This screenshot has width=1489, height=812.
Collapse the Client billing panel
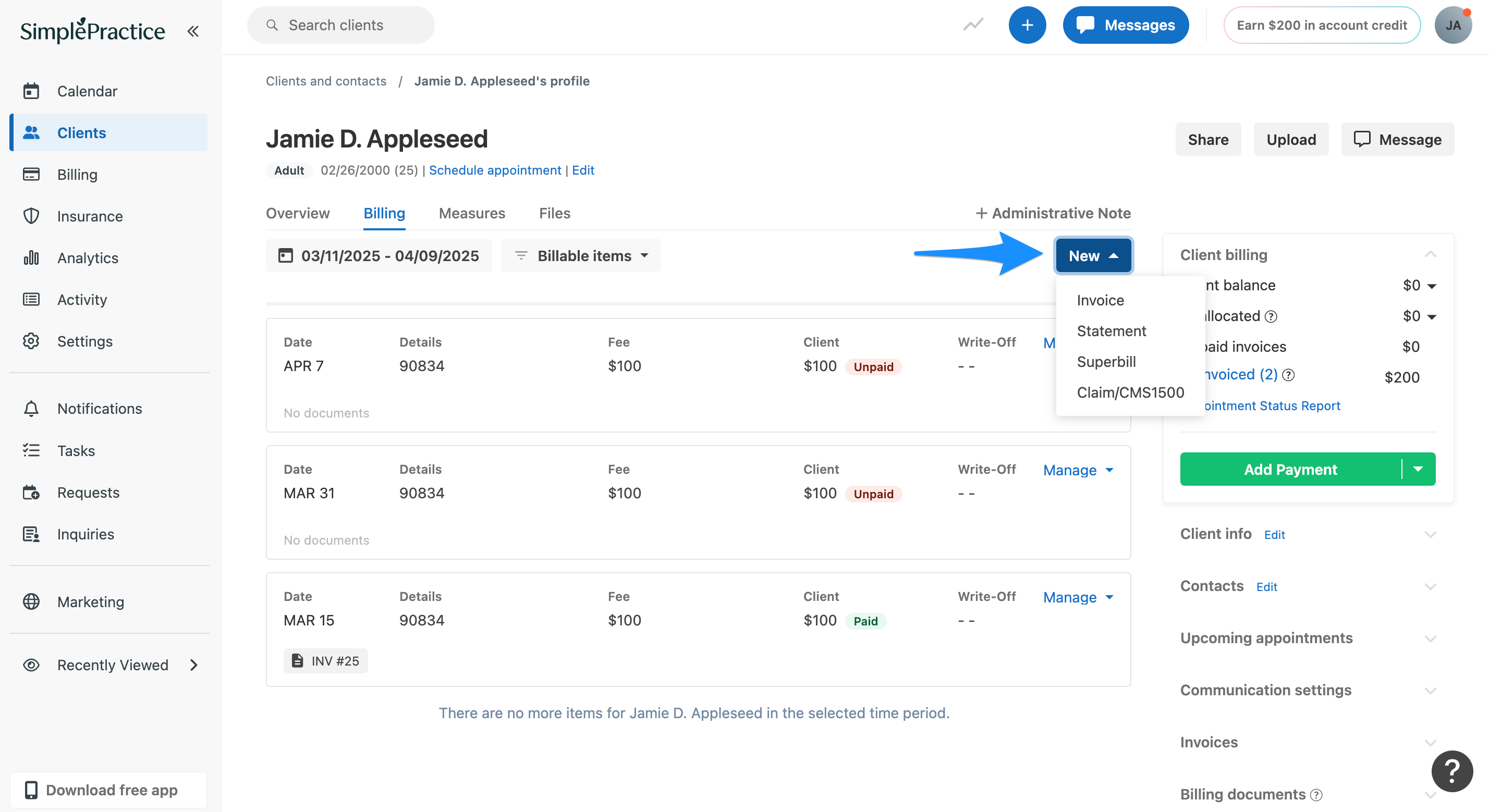1431,254
